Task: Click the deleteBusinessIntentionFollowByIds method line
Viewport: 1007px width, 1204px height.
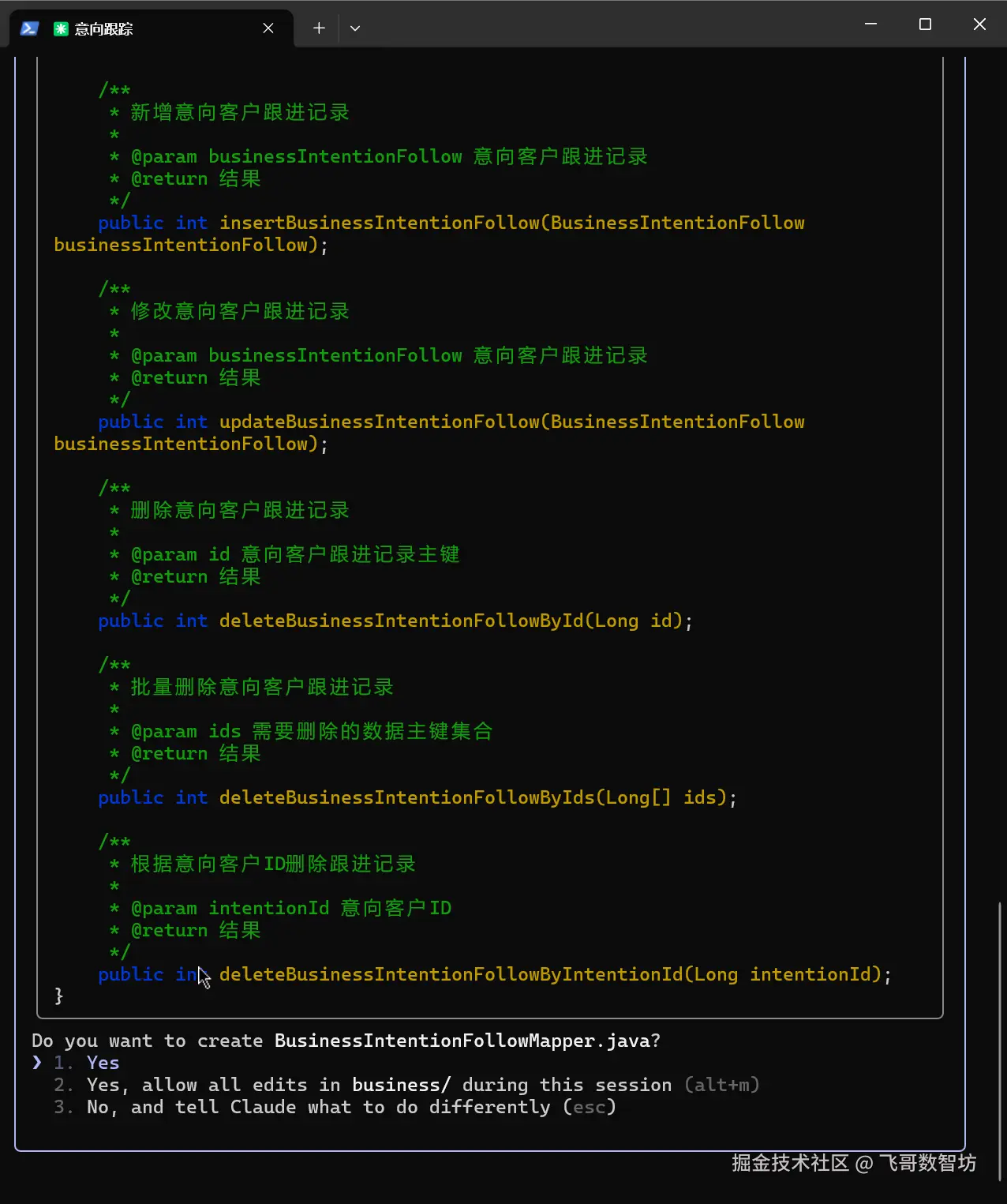Action: [x=417, y=797]
